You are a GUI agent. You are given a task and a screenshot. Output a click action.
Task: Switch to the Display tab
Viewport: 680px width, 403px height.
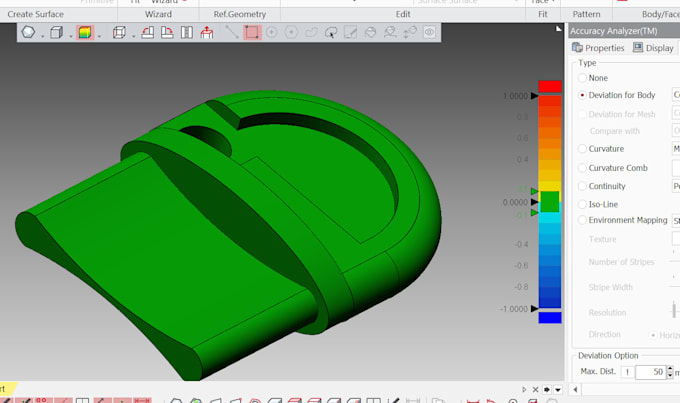pos(653,48)
